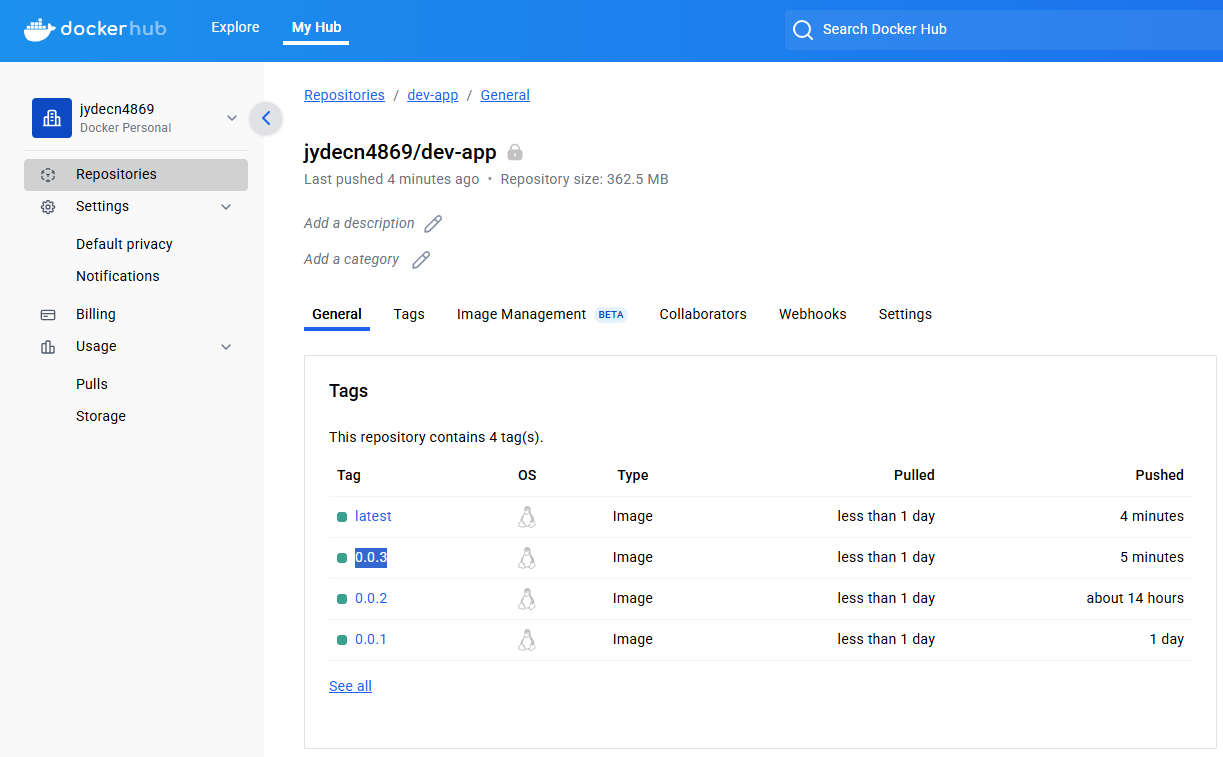Open Default privacy settings
The width and height of the screenshot is (1223, 757).
point(124,244)
